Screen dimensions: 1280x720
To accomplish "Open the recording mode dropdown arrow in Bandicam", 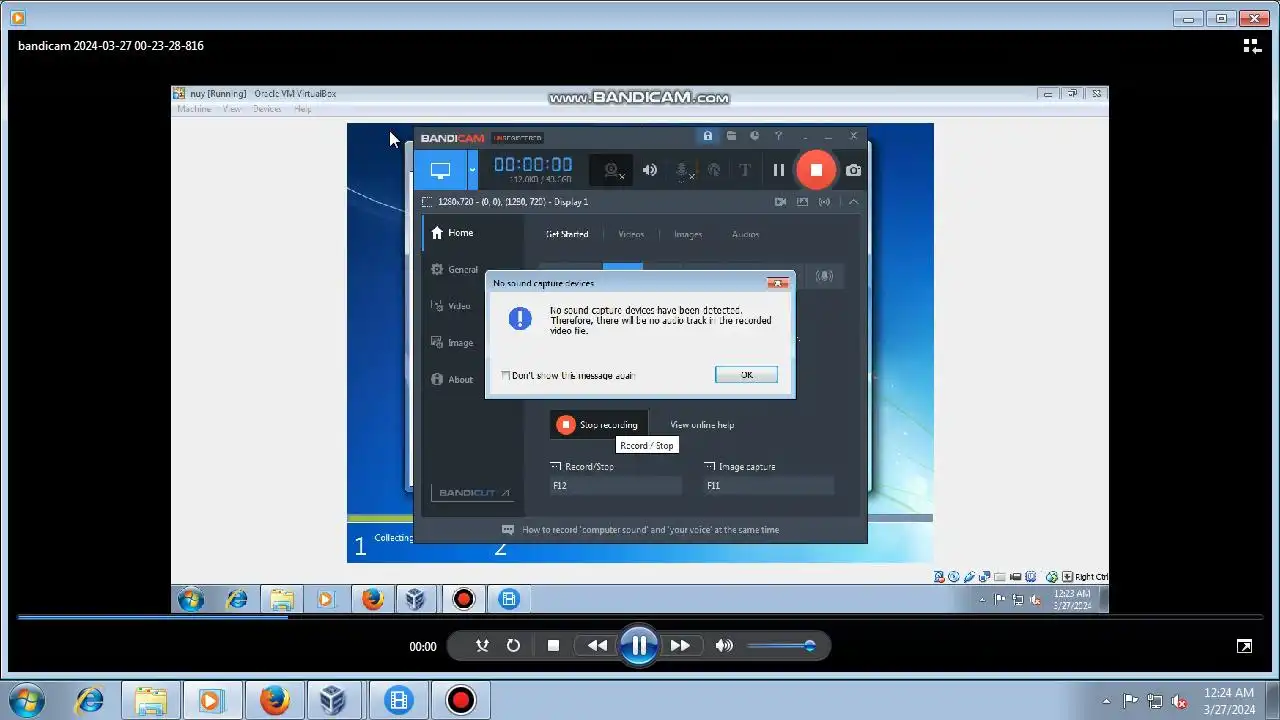I will coord(472,170).
